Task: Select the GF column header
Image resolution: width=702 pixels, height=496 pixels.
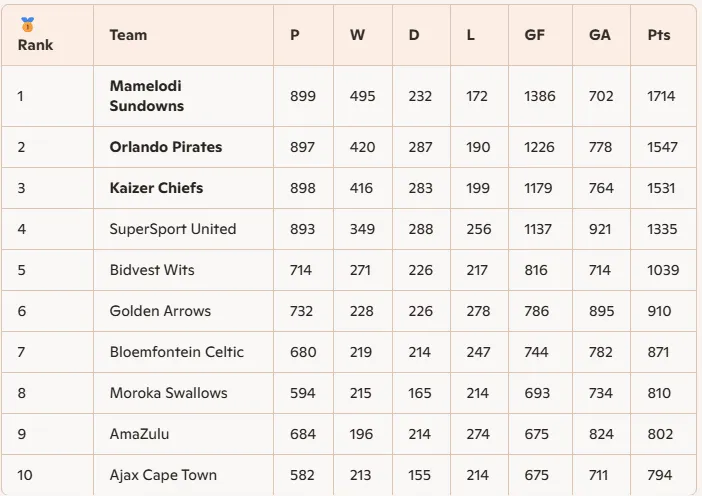Action: pyautogui.click(x=535, y=35)
